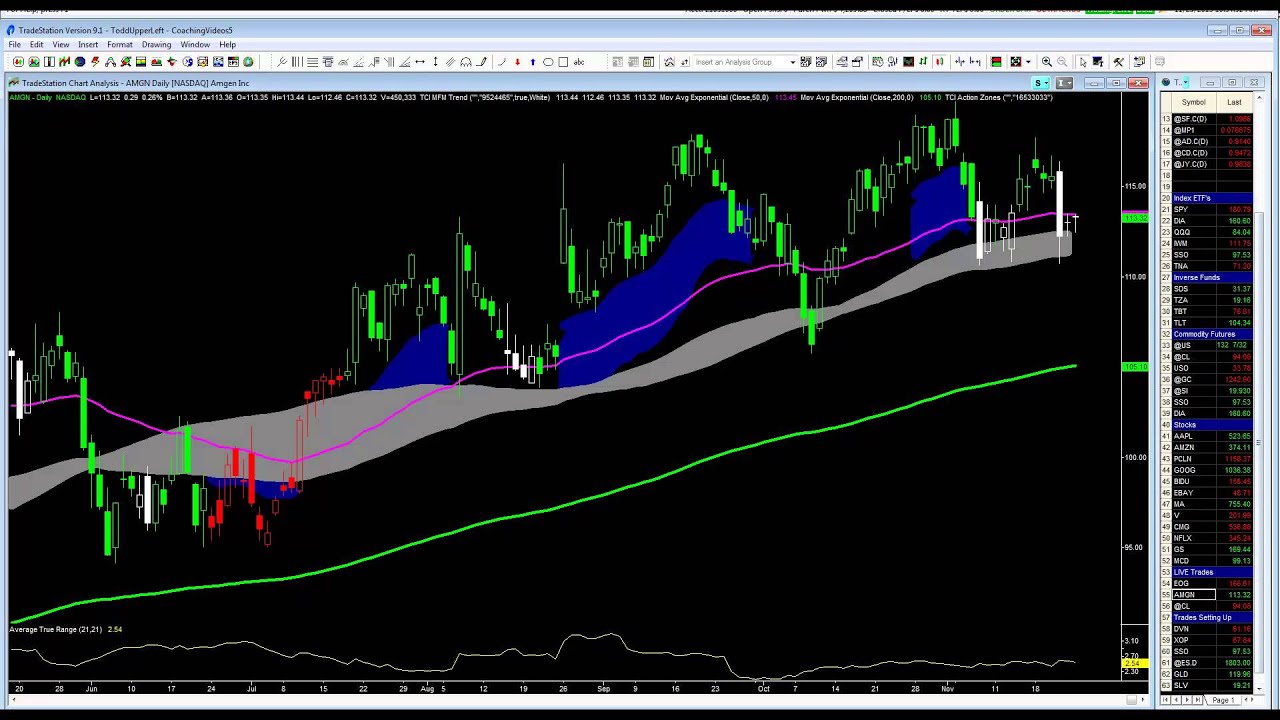Open the File menu
Screen dimensions: 1280x720
point(15,45)
